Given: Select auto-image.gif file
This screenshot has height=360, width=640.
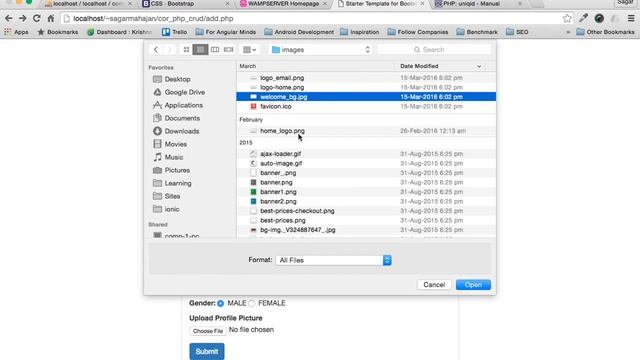Looking at the screenshot, I should pyautogui.click(x=366, y=163).
